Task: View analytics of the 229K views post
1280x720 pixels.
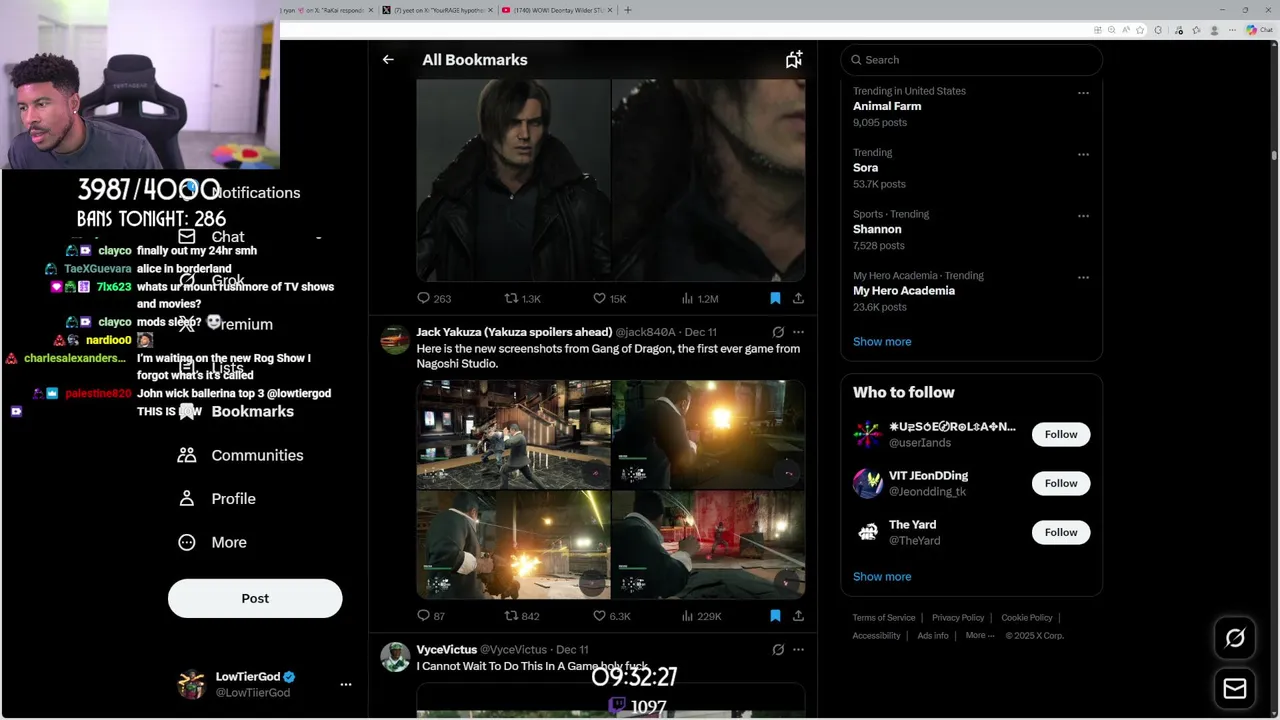Action: tap(701, 616)
